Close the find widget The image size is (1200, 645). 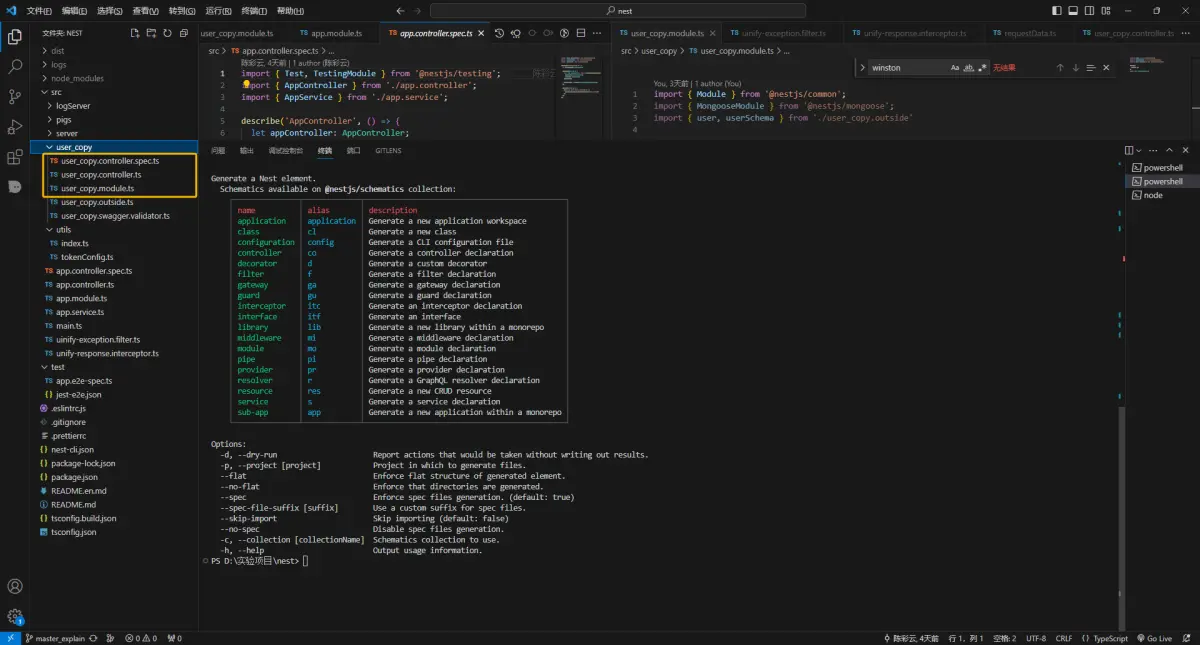click(x=1106, y=68)
